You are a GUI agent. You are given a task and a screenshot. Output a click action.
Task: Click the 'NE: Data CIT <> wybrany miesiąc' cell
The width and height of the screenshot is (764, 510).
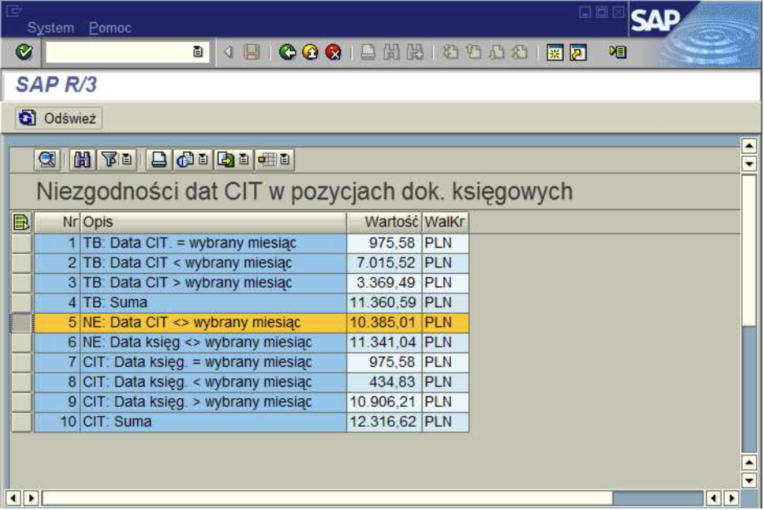click(213, 322)
